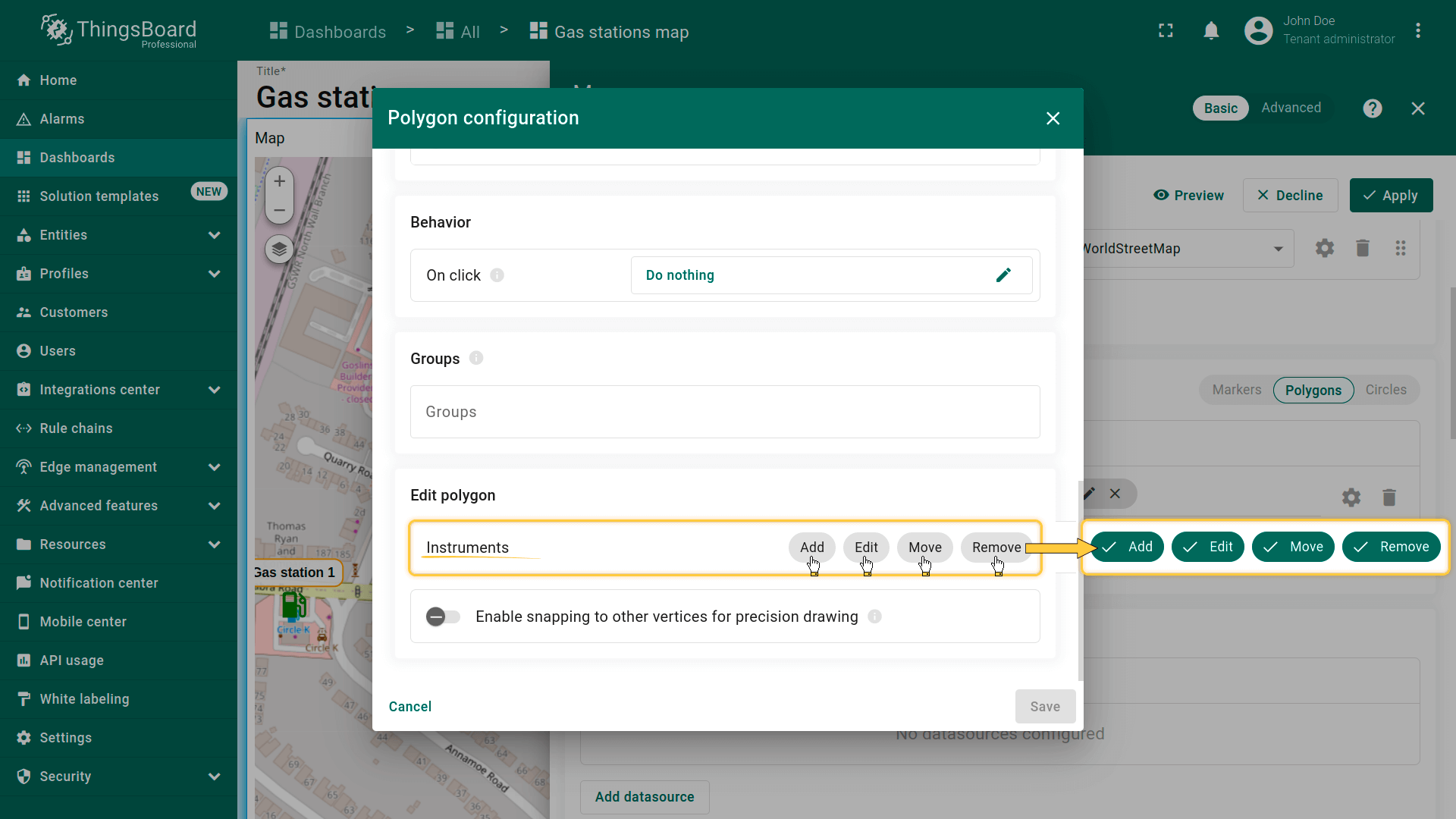Enable snapping to other vertices toggle
The height and width of the screenshot is (819, 1456).
[x=443, y=617]
